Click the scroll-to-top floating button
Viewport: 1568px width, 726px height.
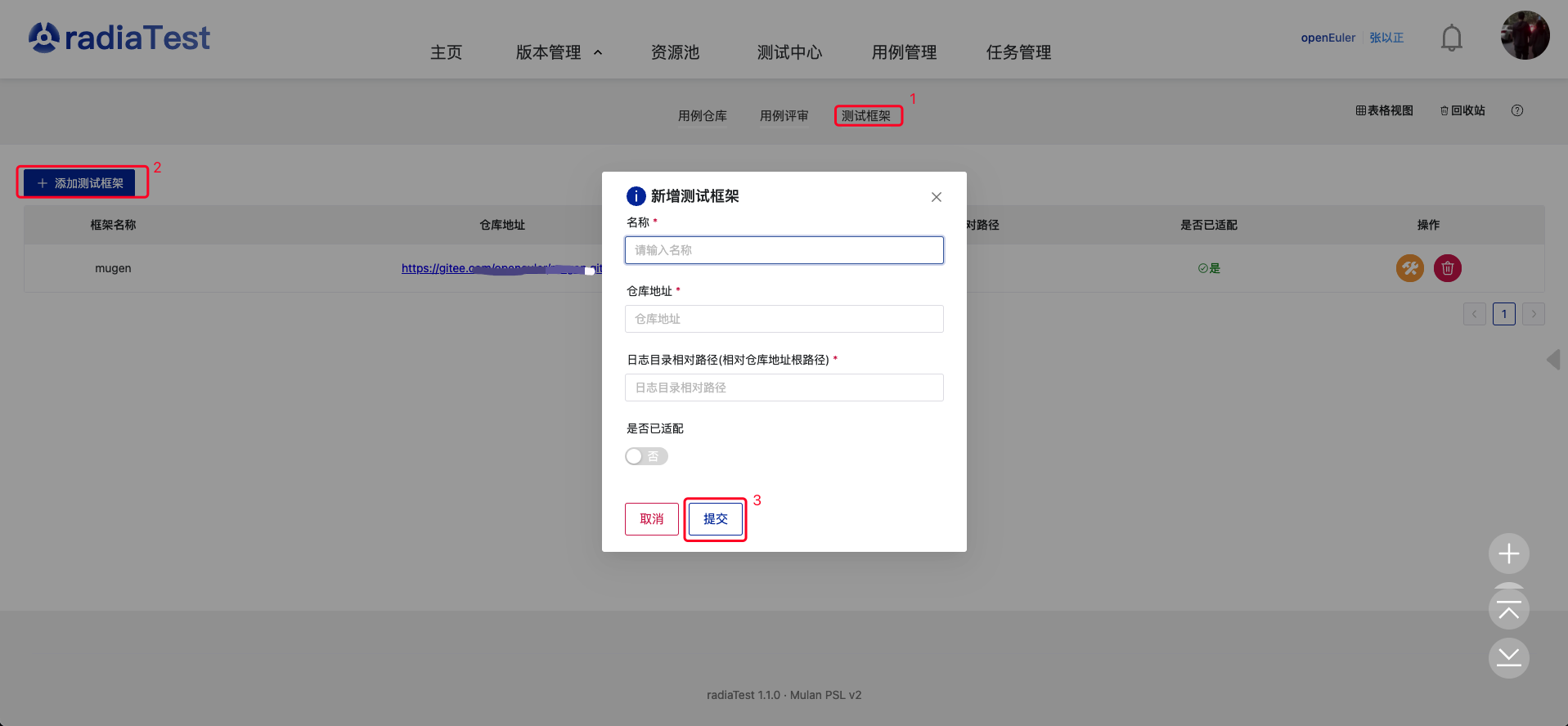click(x=1508, y=610)
